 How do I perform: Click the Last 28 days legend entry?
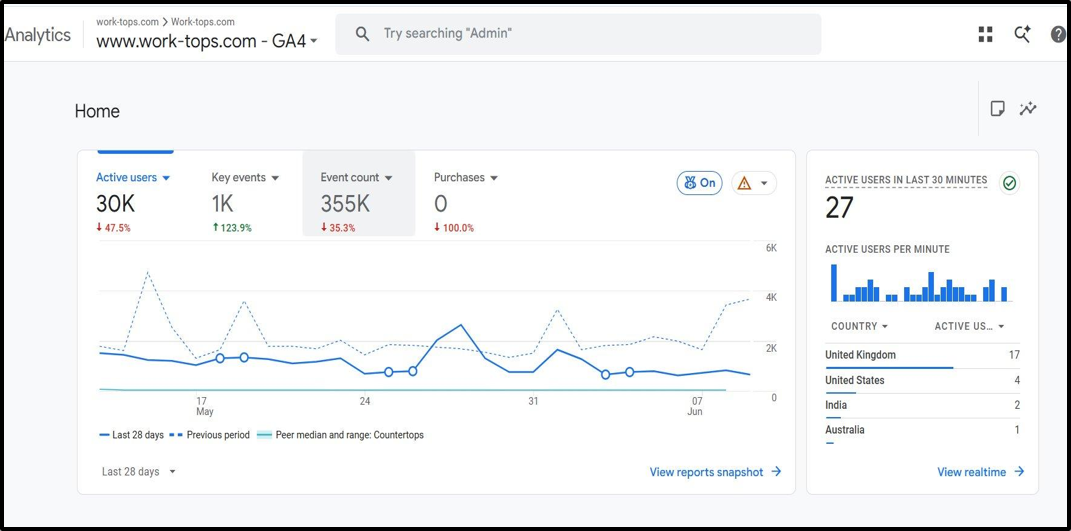tap(131, 435)
